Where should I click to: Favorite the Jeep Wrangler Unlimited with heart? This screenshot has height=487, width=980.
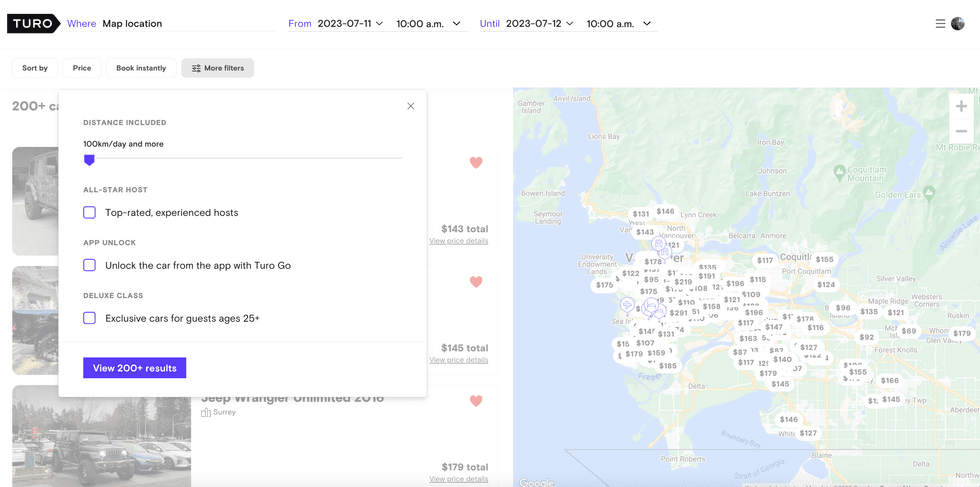(476, 401)
